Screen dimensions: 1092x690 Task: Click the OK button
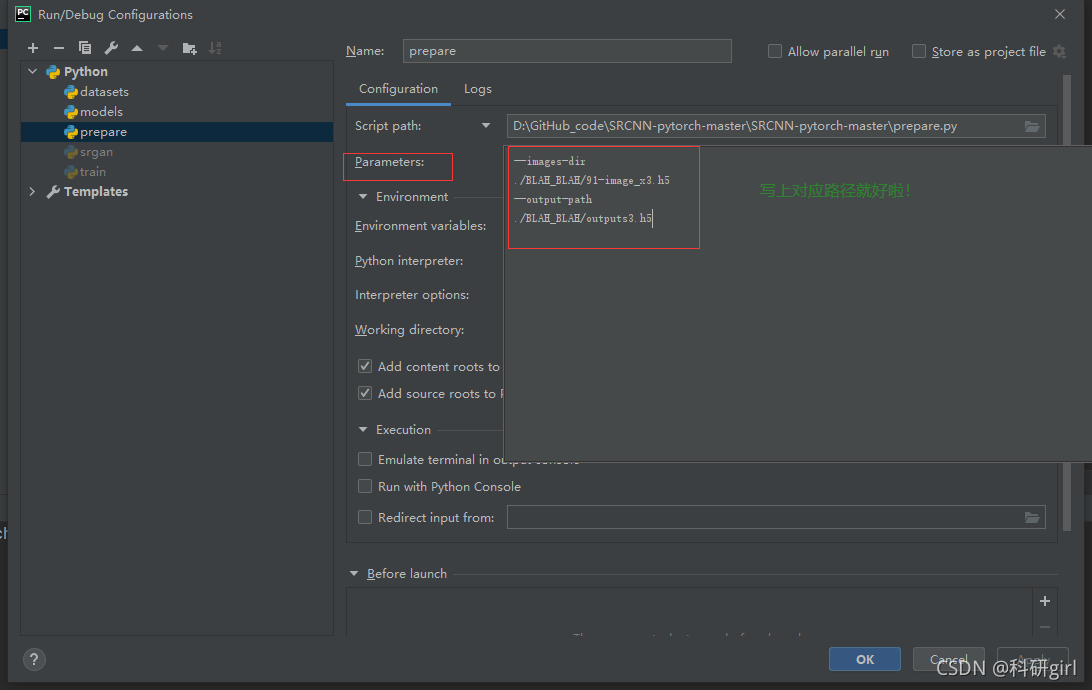[864, 659]
